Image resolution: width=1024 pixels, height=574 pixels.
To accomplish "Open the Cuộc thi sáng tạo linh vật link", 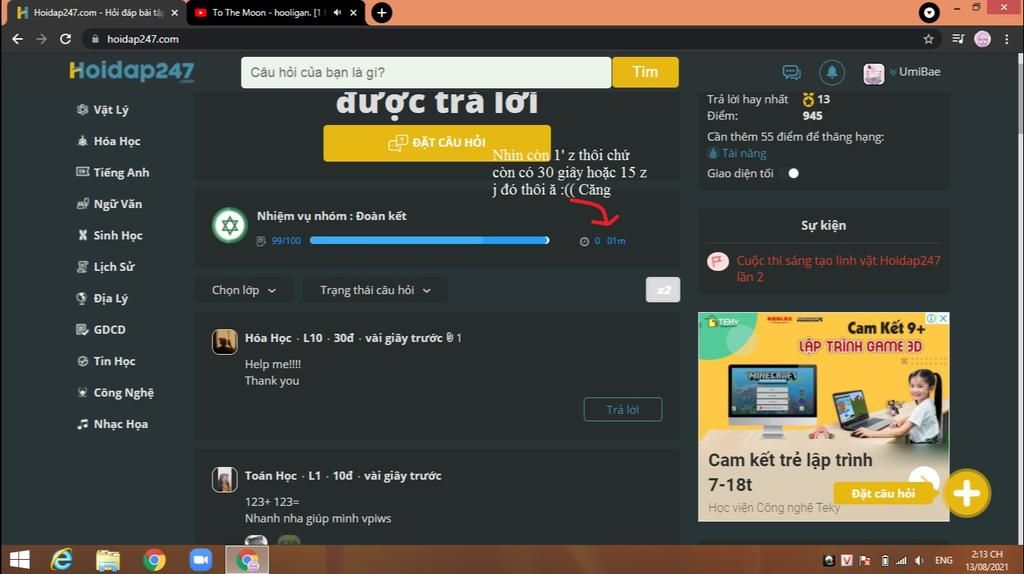I will [x=838, y=268].
